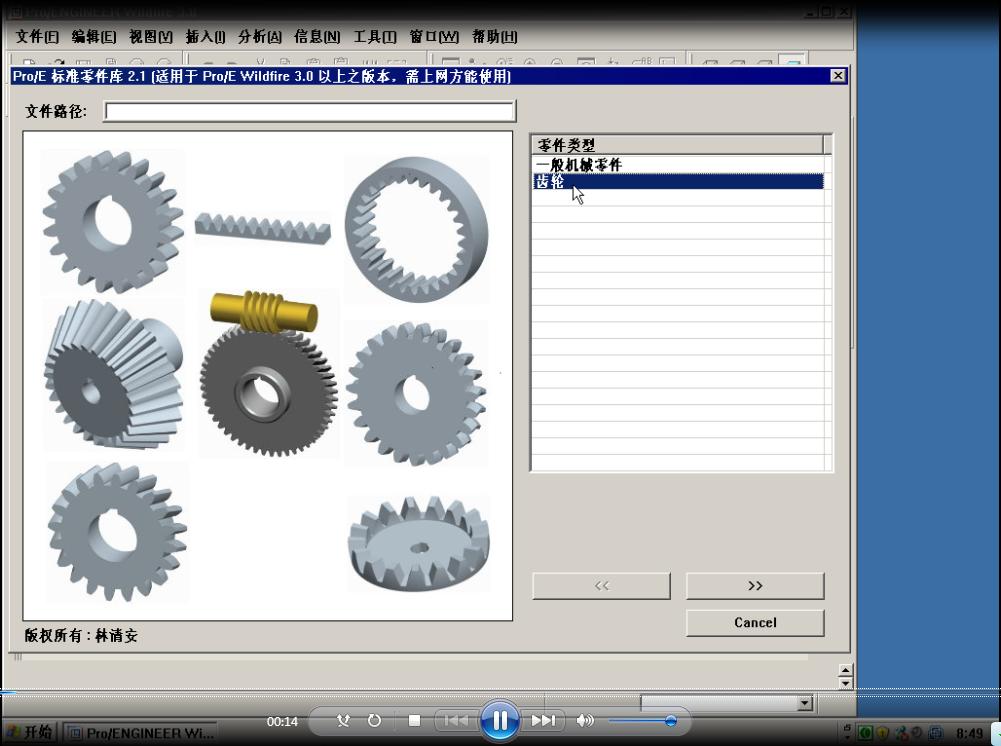The width and height of the screenshot is (1001, 746).
Task: Select the crown gear thumbnail
Action: (x=419, y=544)
